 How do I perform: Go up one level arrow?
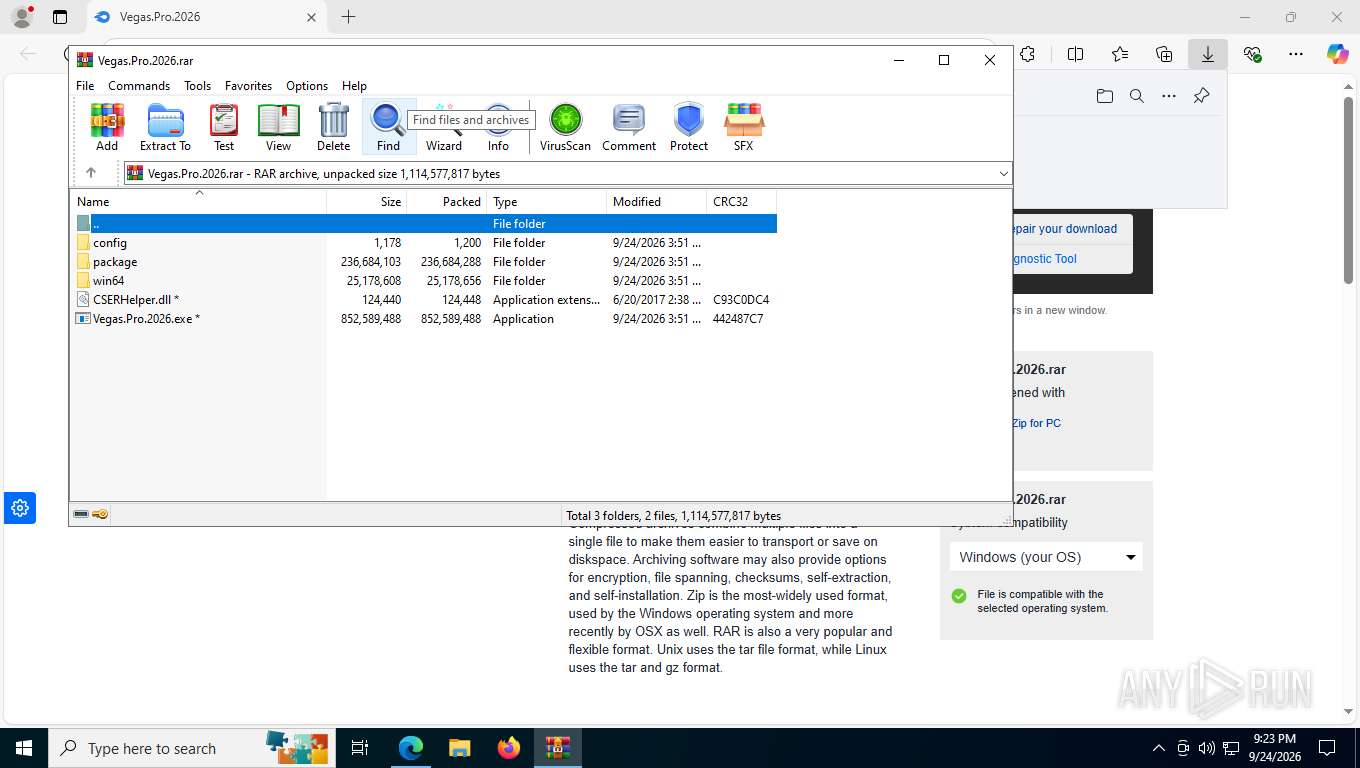click(x=91, y=173)
